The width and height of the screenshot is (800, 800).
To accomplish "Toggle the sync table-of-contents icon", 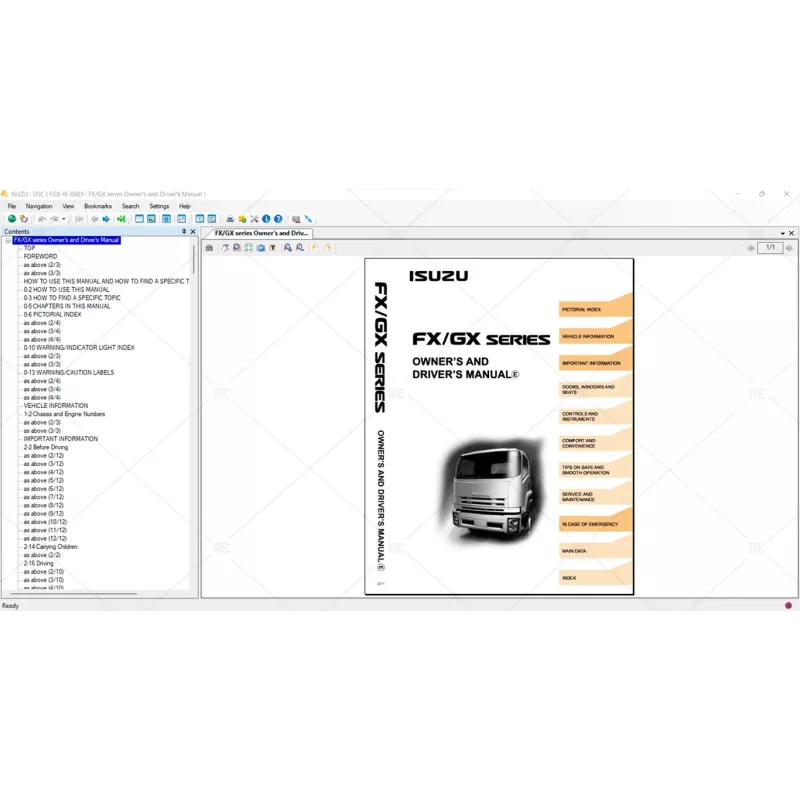I will click(x=122, y=220).
